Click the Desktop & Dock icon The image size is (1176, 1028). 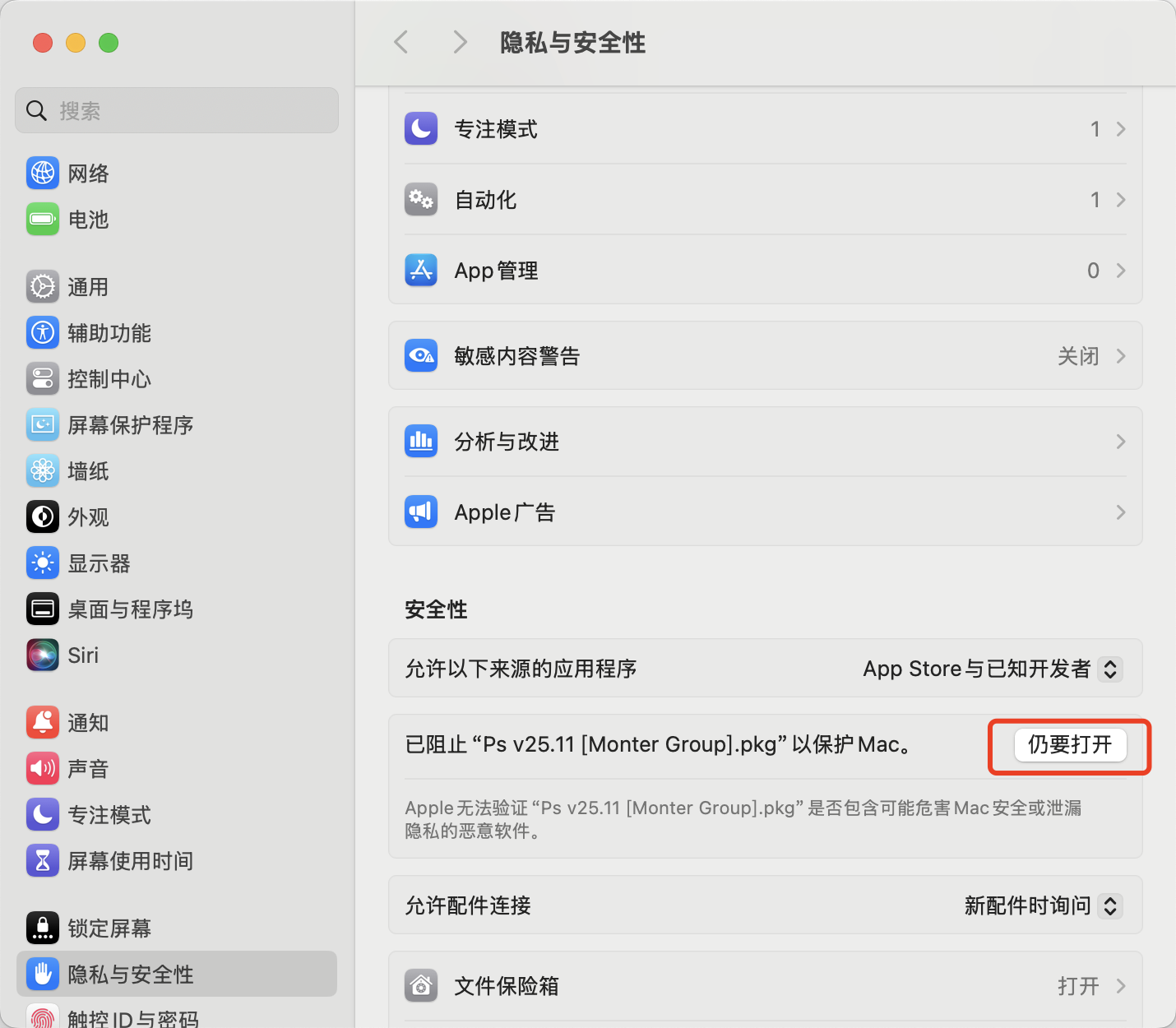coord(43,609)
